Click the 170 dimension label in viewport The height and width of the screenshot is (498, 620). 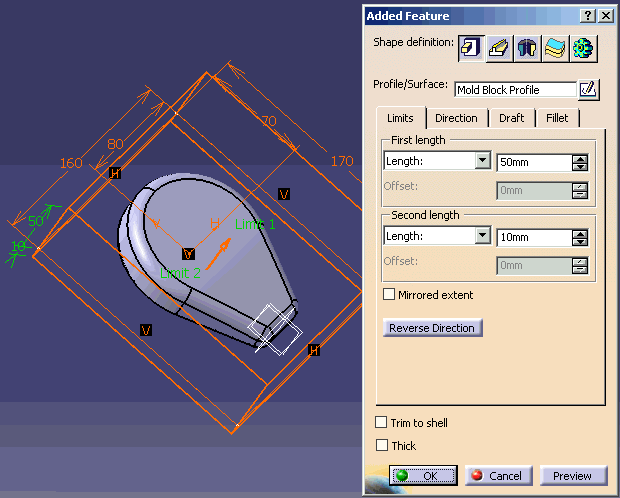[340, 160]
